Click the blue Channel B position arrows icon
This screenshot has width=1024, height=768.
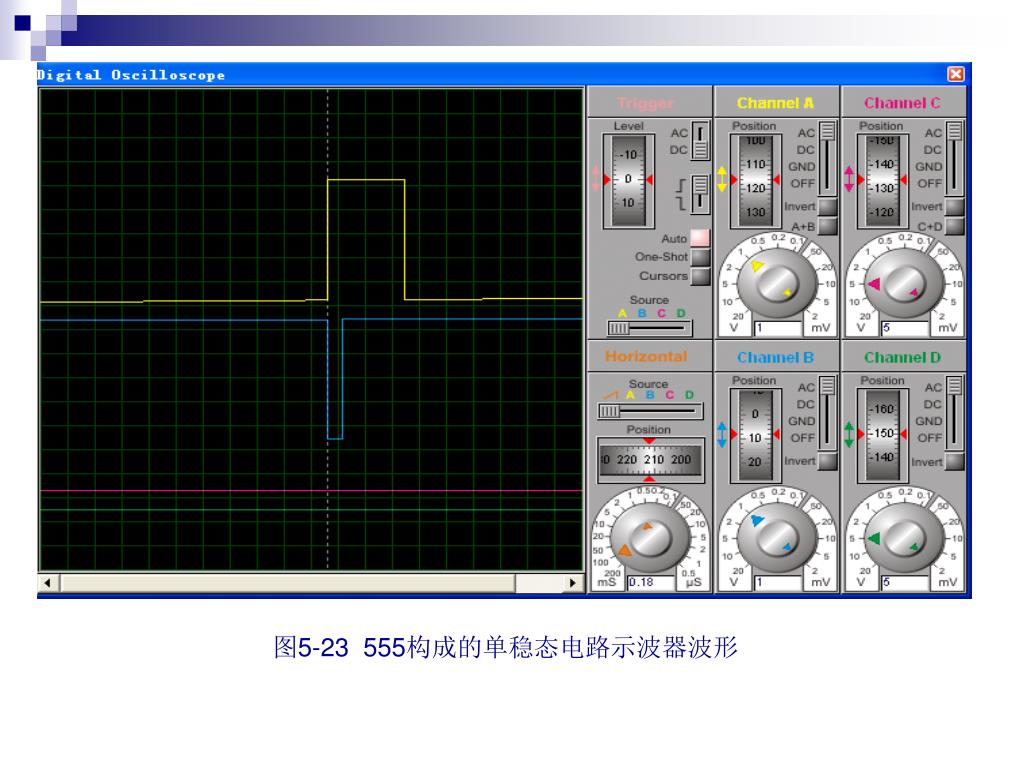pyautogui.click(x=722, y=434)
